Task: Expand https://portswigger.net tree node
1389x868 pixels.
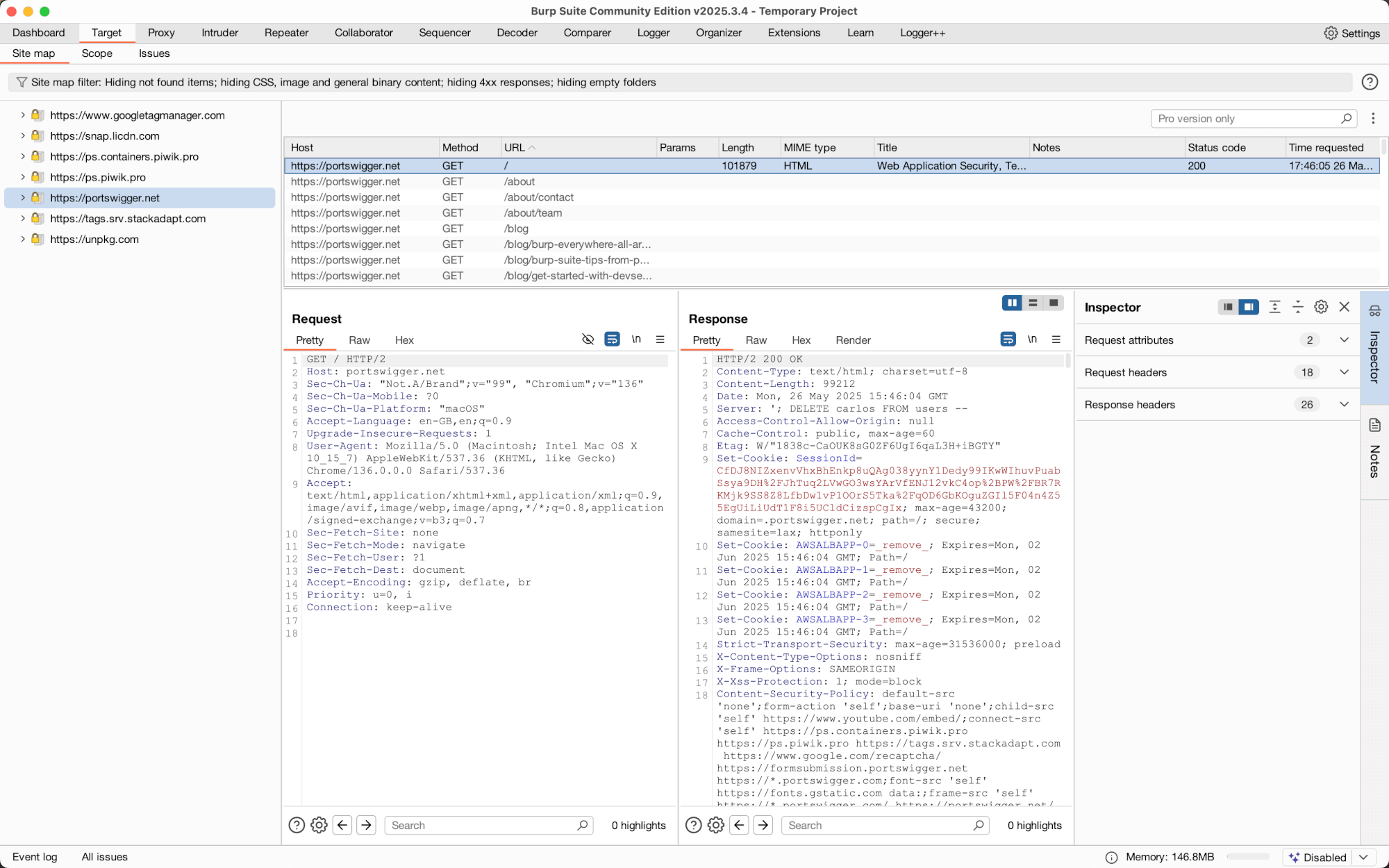Action: pyautogui.click(x=23, y=198)
